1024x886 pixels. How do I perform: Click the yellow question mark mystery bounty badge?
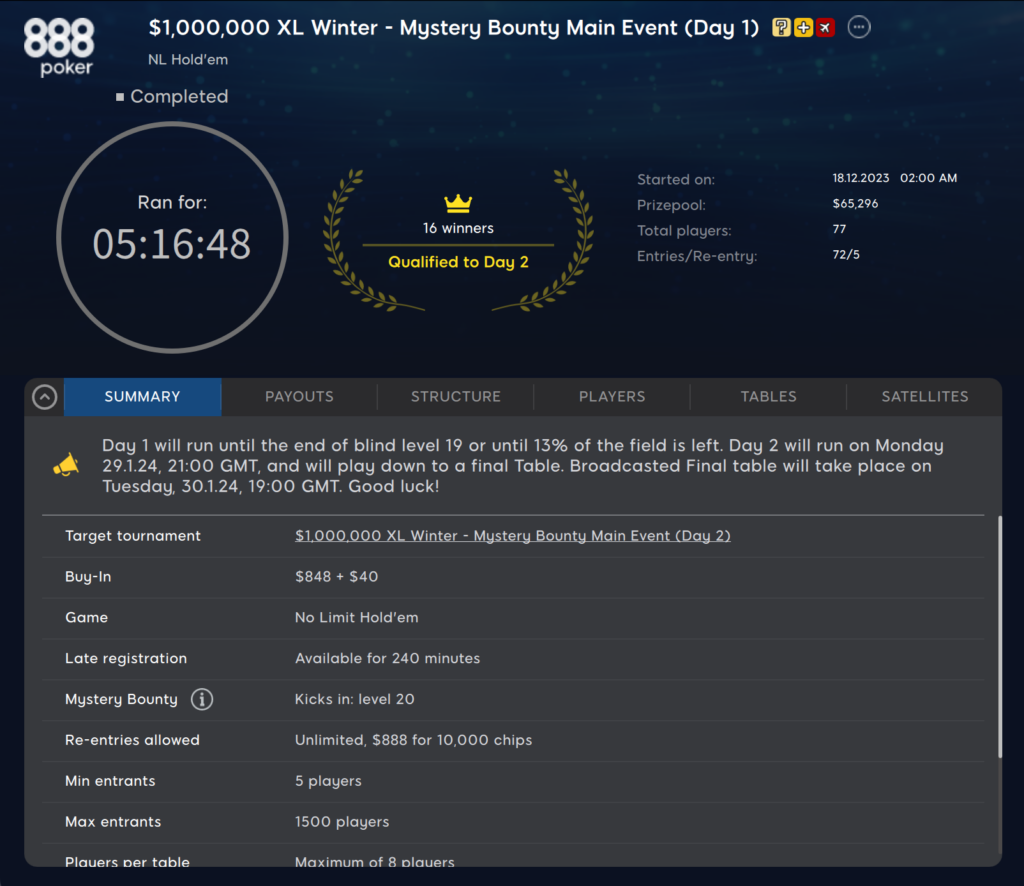[782, 28]
